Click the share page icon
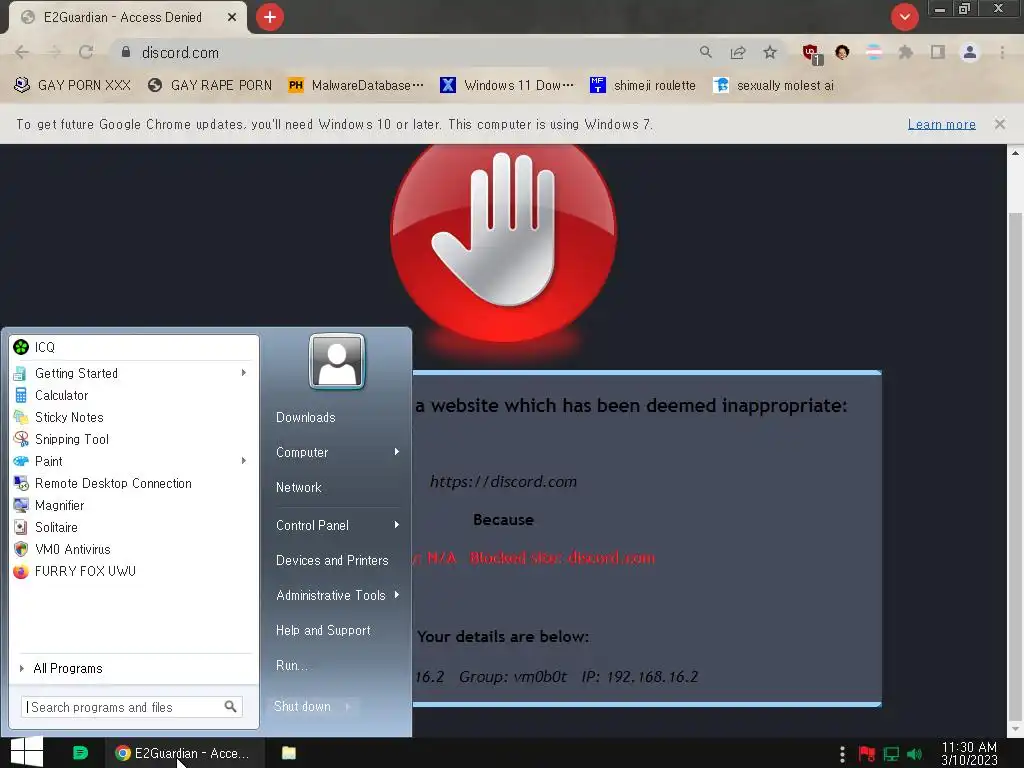This screenshot has height=768, width=1024. [738, 52]
